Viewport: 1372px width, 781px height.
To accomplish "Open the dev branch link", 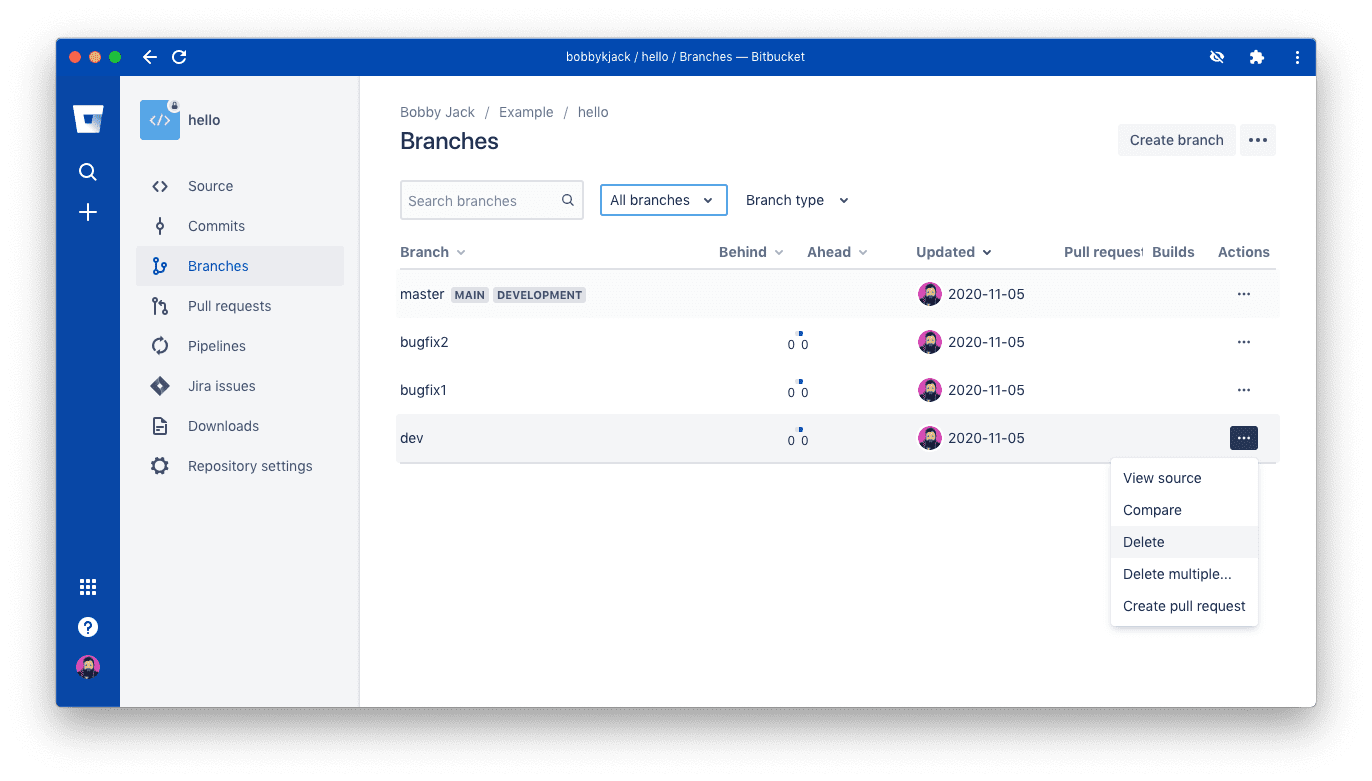I will click(412, 438).
